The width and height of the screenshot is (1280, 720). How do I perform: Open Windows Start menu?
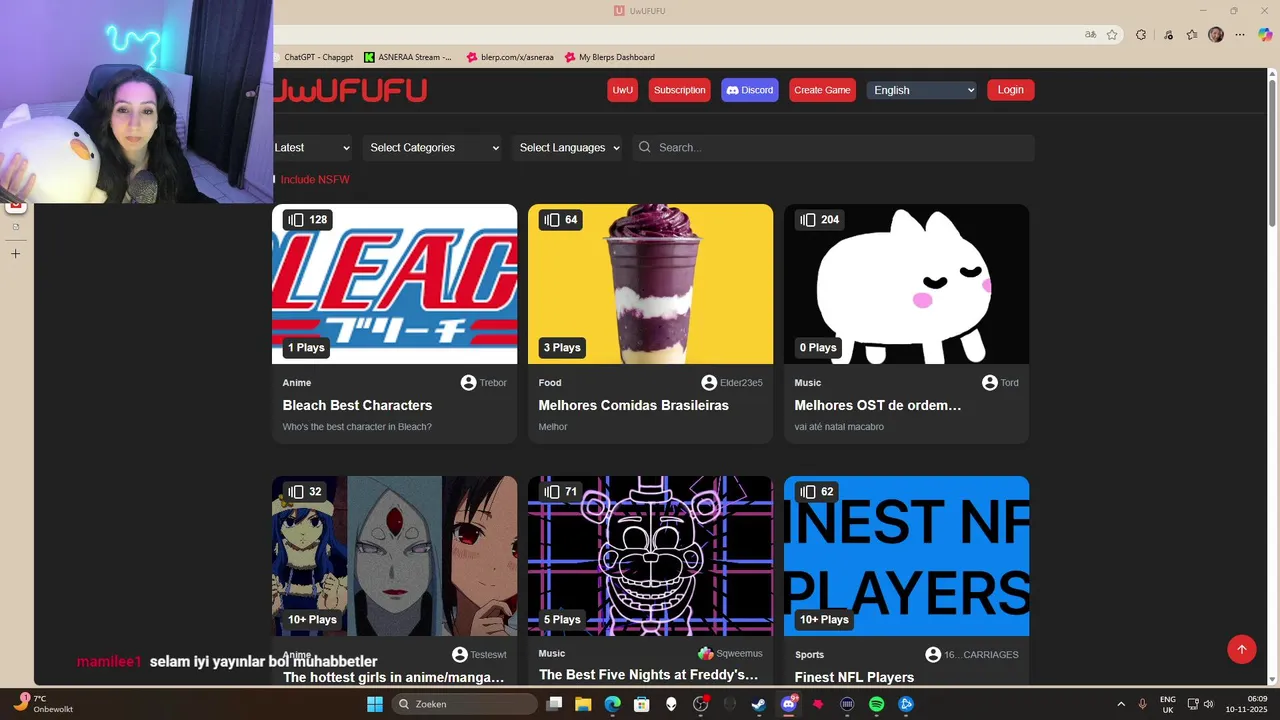click(x=375, y=704)
